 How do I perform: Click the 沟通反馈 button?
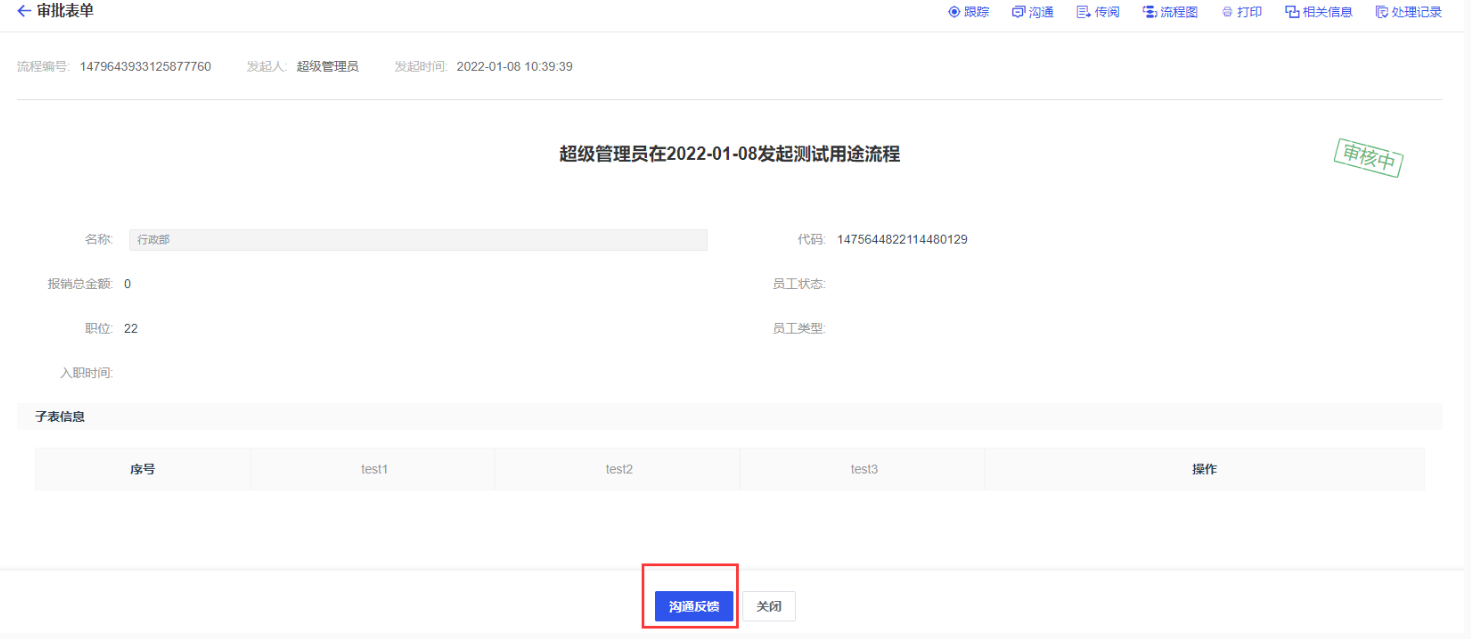(694, 606)
